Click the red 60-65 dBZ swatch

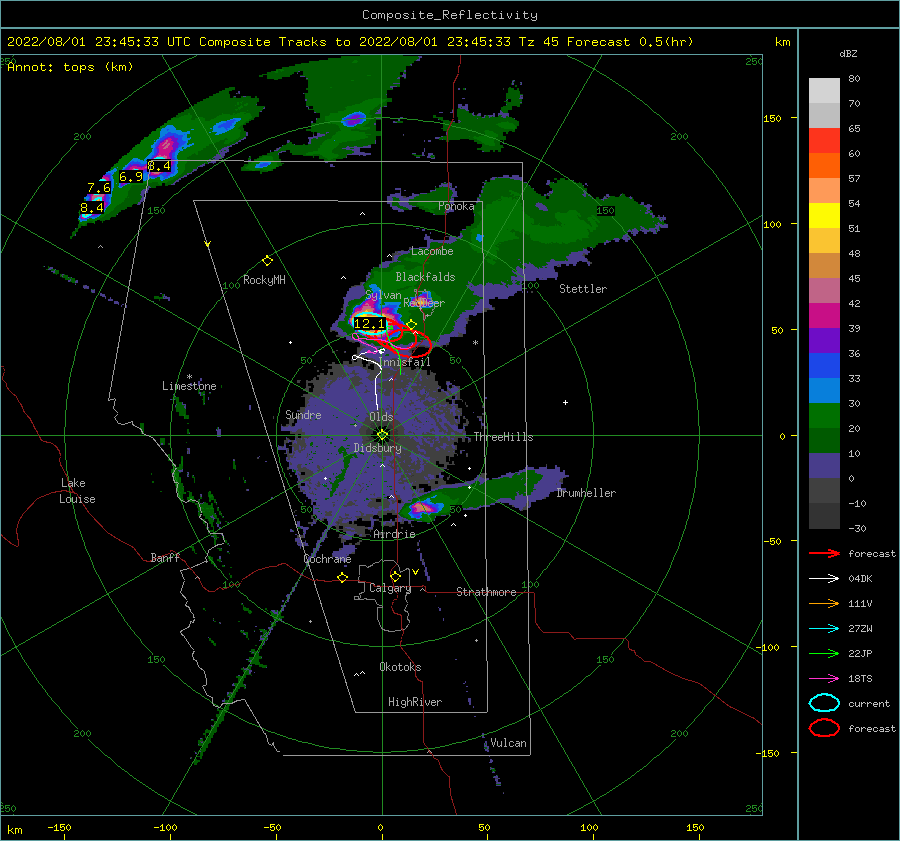pos(824,141)
